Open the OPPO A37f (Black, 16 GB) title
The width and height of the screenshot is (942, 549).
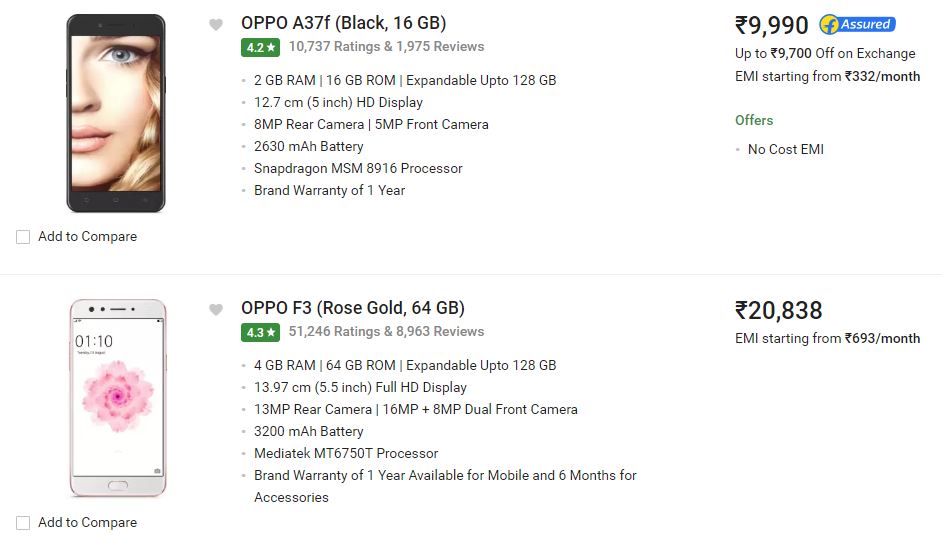point(344,23)
